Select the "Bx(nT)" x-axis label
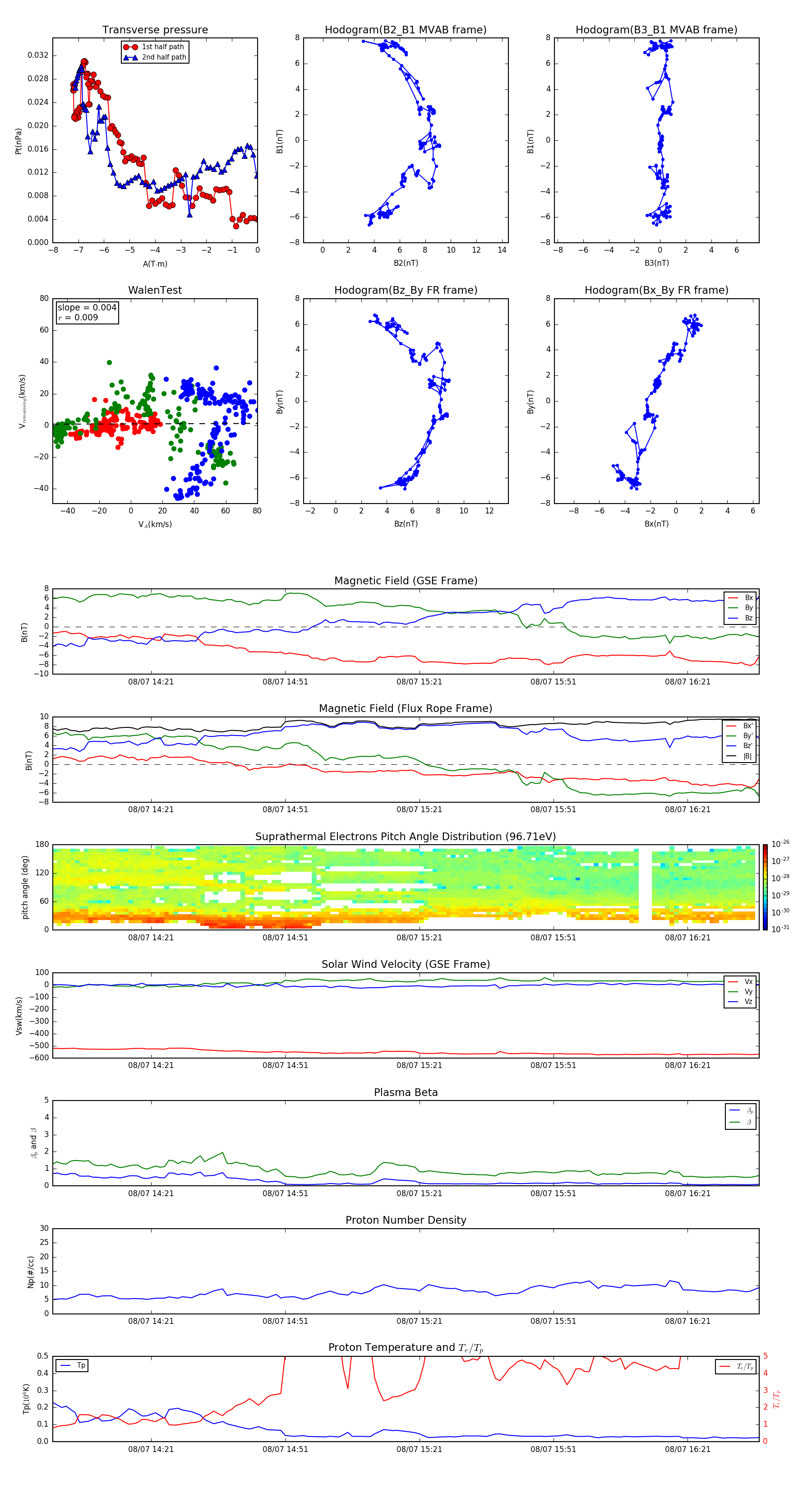812x1489 pixels. point(656,524)
